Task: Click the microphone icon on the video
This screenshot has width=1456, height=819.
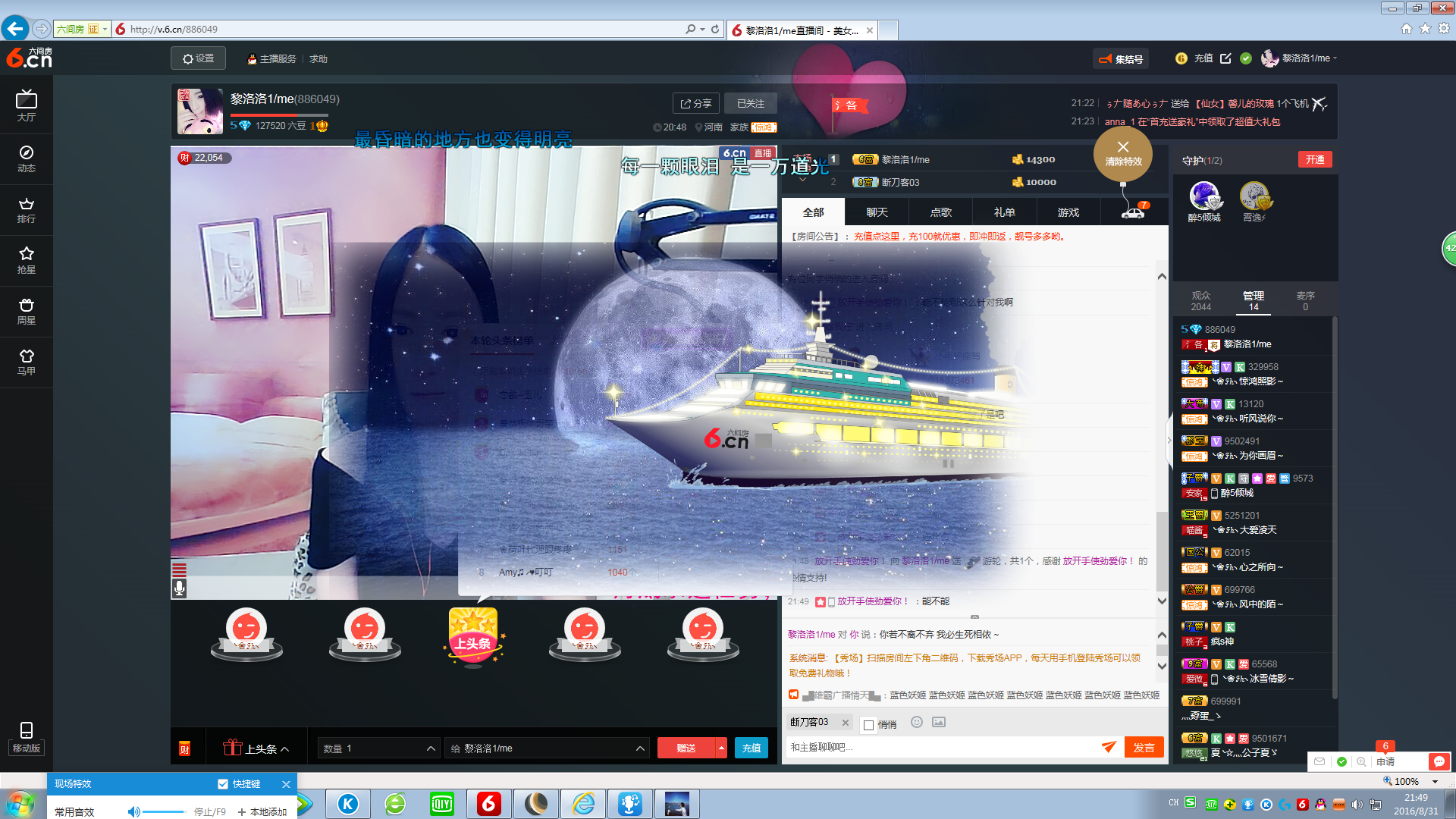Action: click(x=179, y=588)
